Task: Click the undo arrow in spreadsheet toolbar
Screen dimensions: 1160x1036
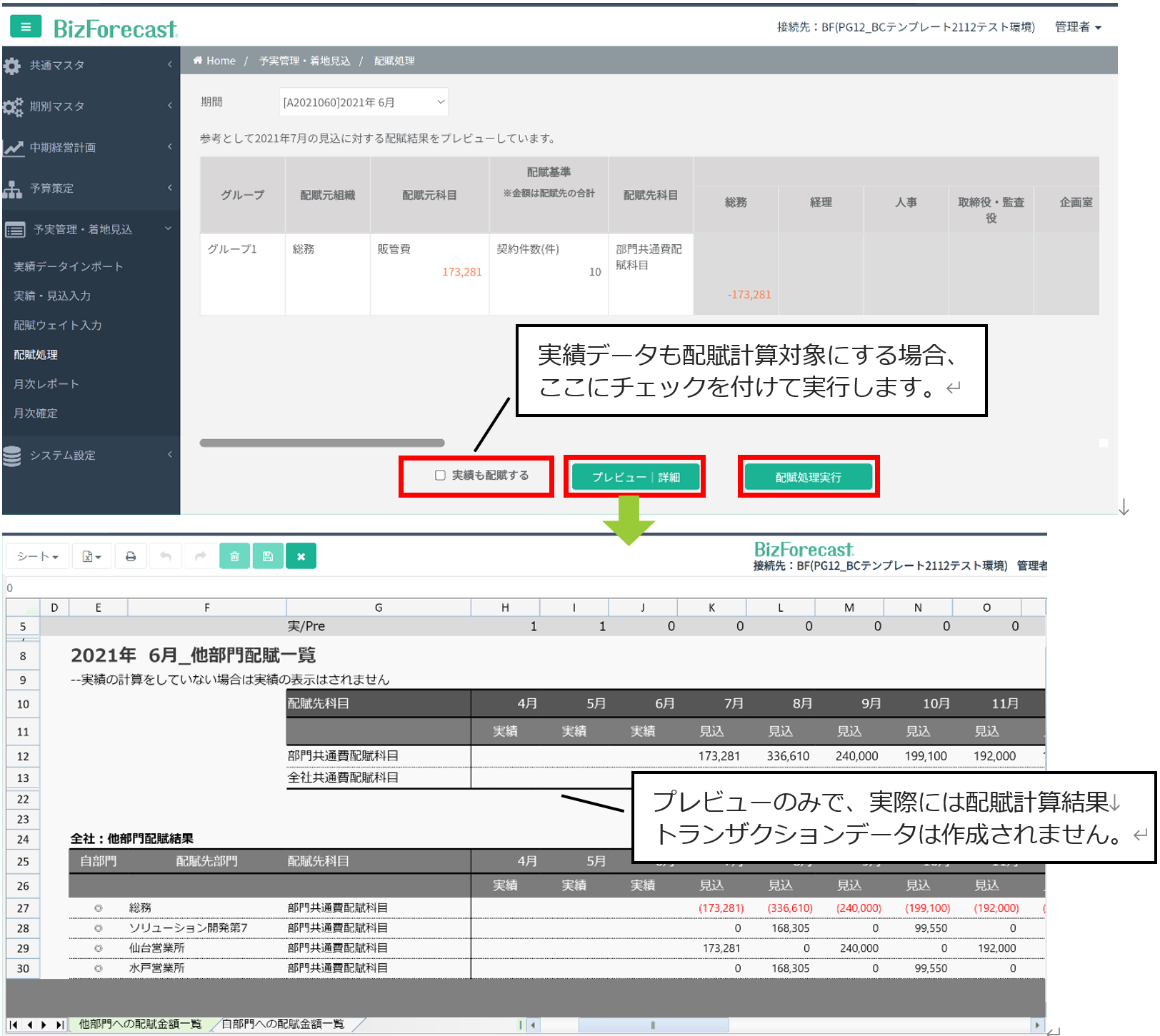Action: point(166,556)
